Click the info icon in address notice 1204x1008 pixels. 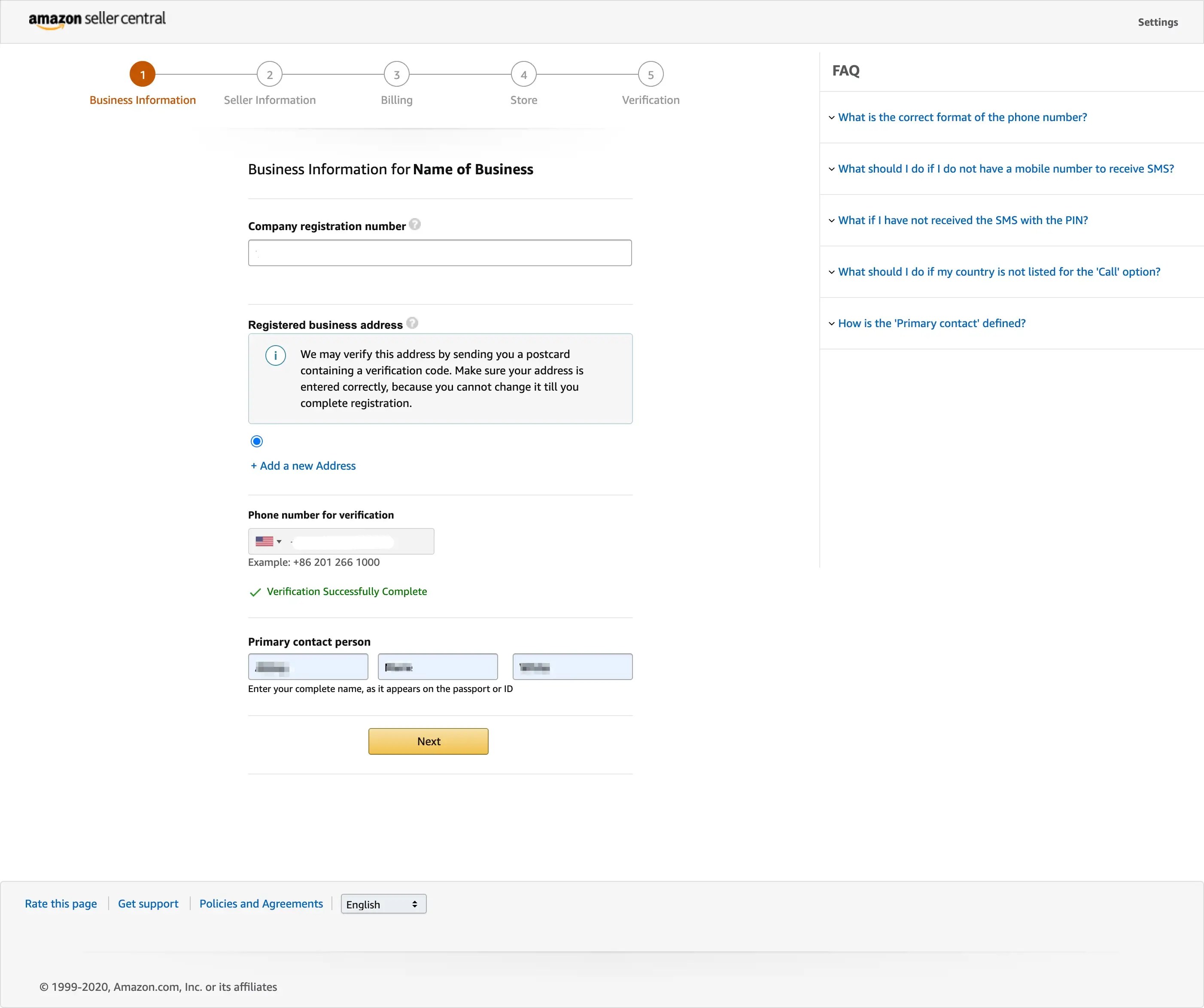[x=275, y=355]
